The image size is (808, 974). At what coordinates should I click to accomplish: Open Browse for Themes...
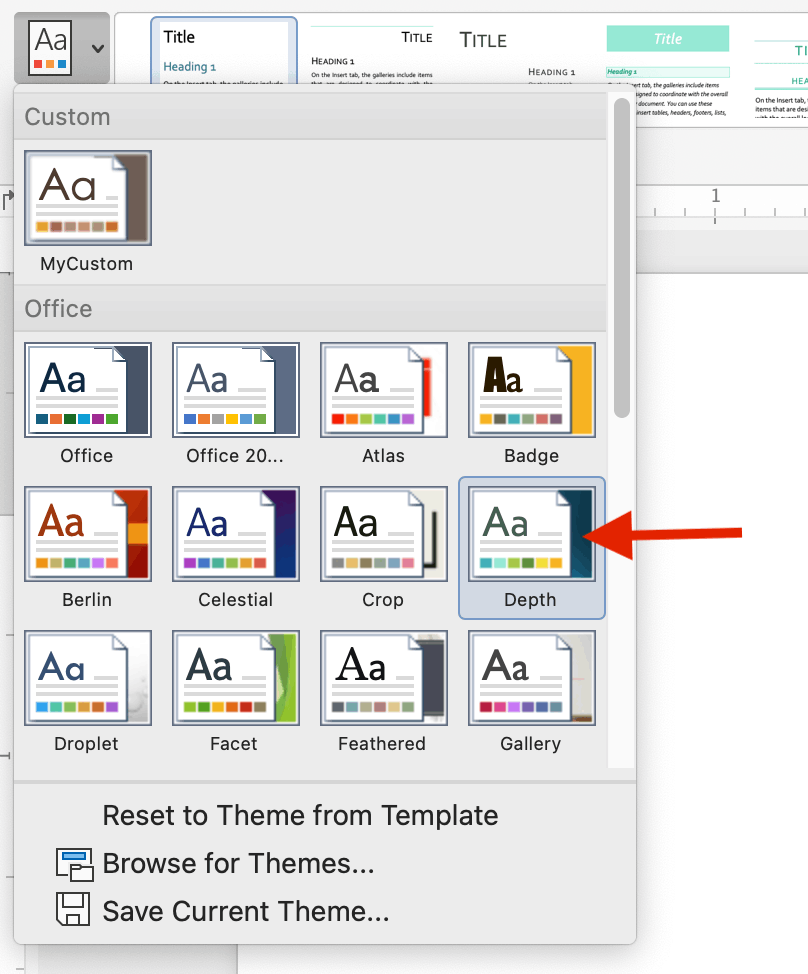tap(238, 863)
